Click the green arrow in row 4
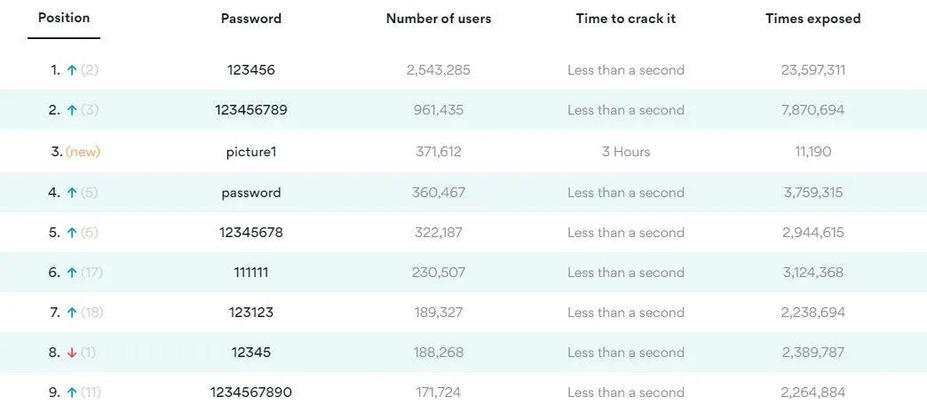This screenshot has height=400, width=927. [72, 193]
